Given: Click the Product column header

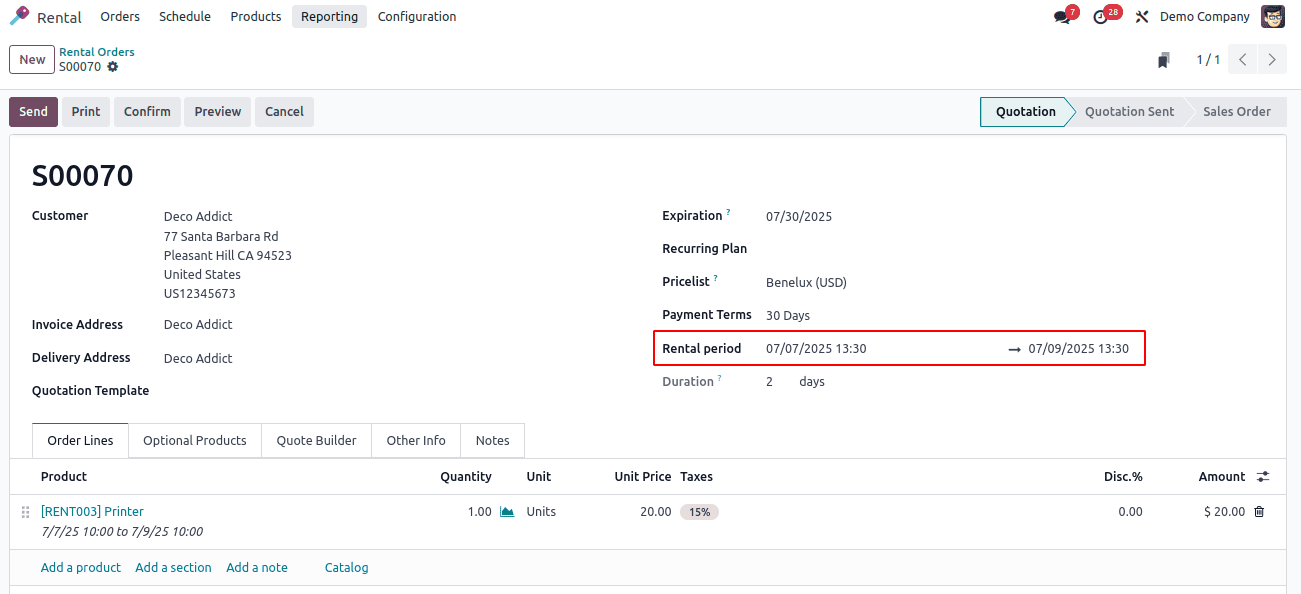Looking at the screenshot, I should pos(64,477).
